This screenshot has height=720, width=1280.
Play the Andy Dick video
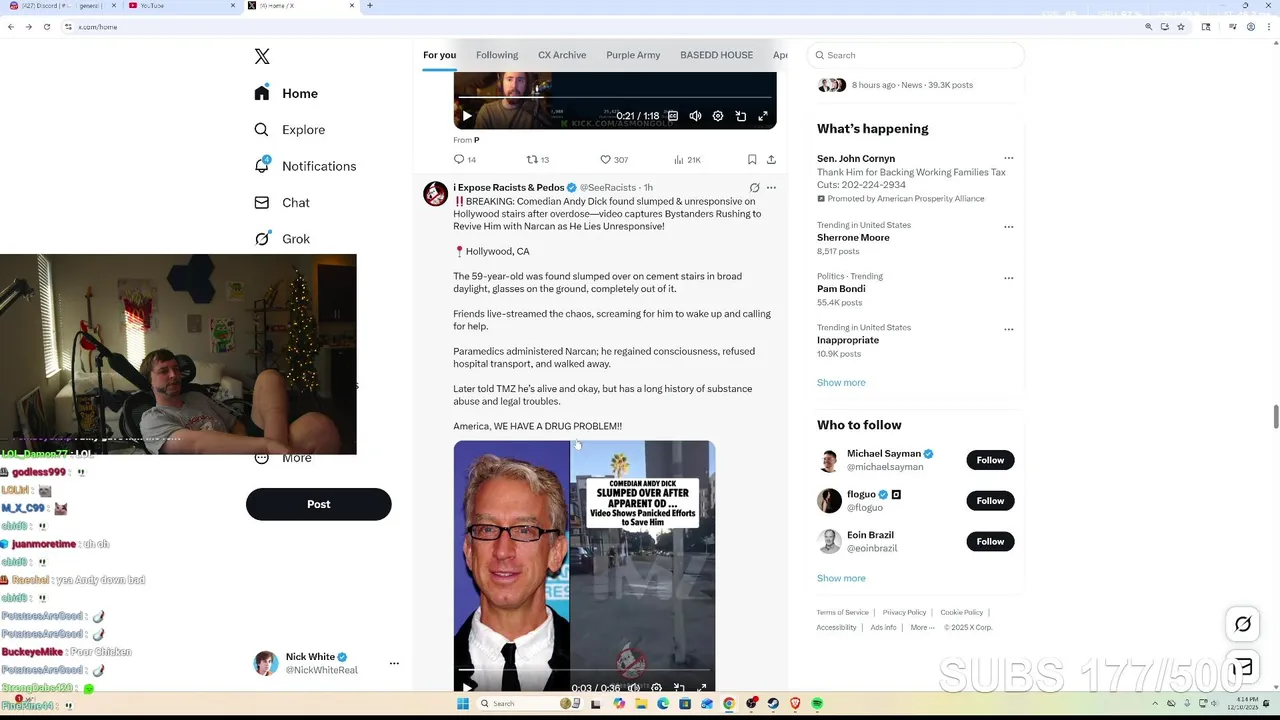point(467,688)
